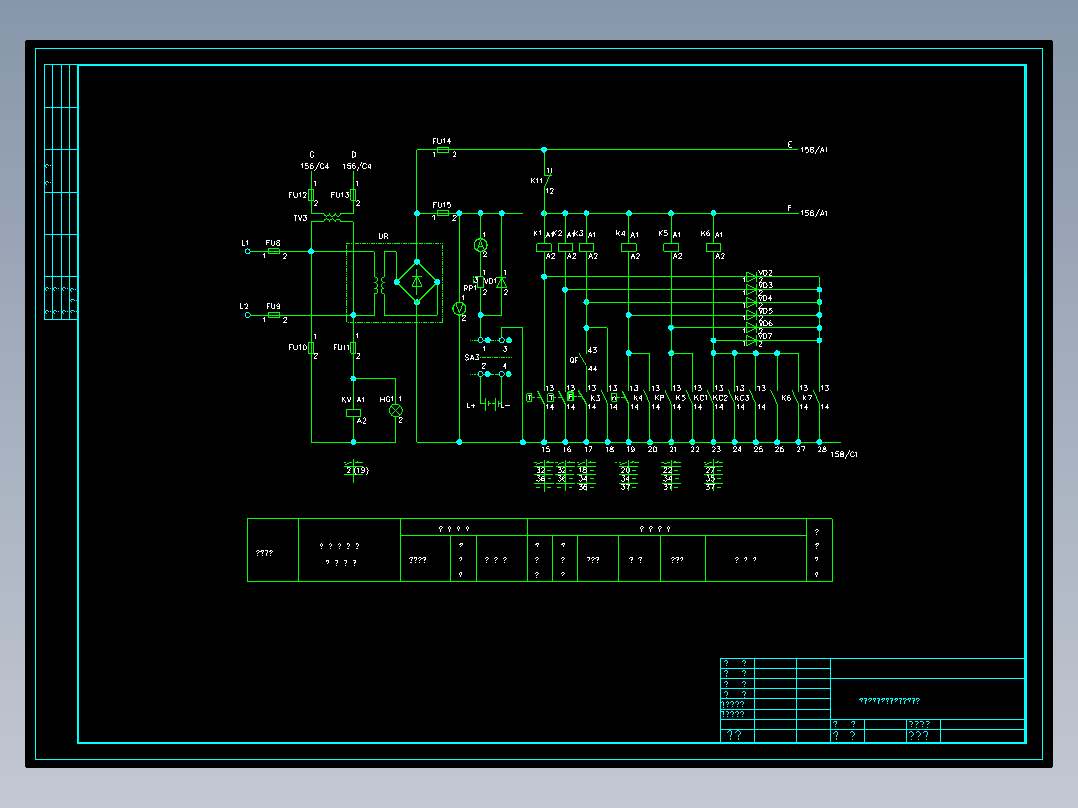
Task: Click the L2 input terminal circle
Action: [248, 315]
